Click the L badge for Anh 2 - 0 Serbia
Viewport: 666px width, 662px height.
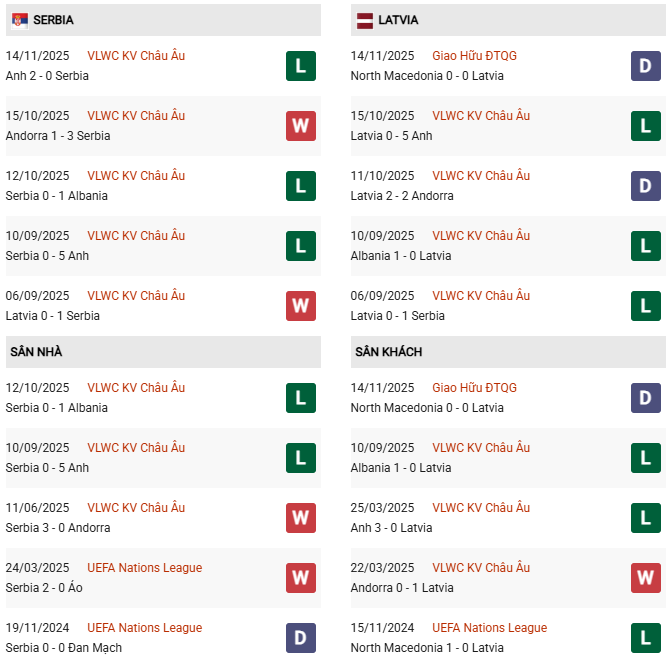coord(301,66)
